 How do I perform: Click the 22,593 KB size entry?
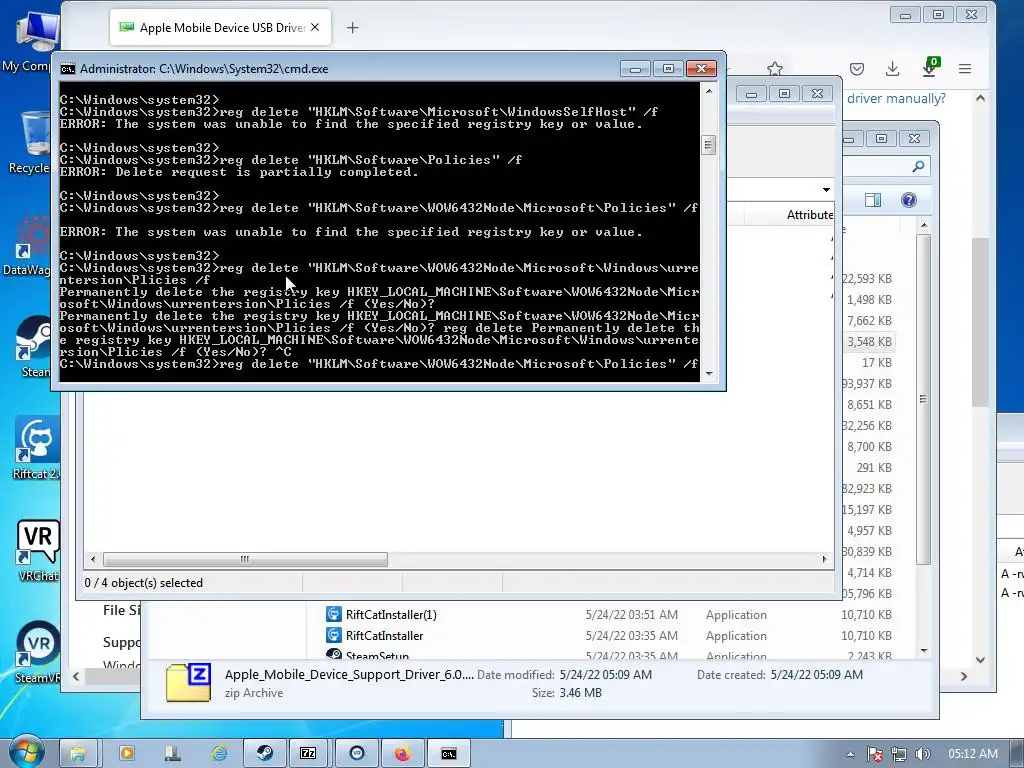click(x=867, y=279)
